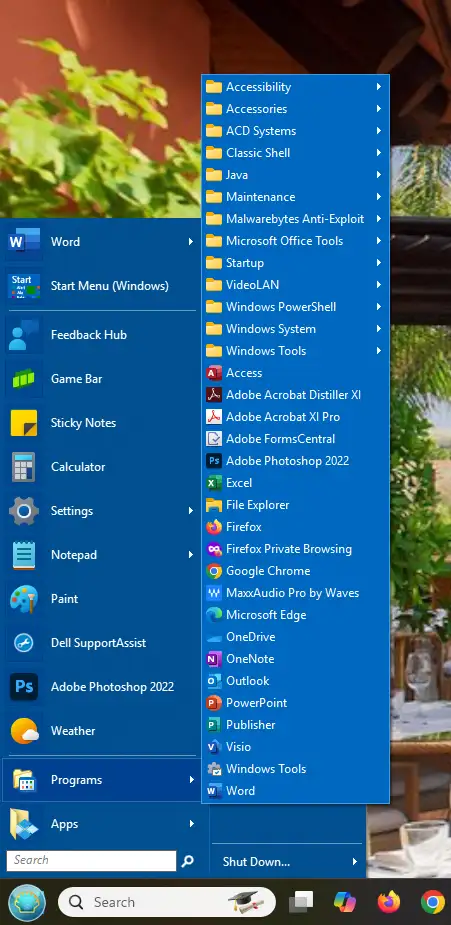The height and width of the screenshot is (925, 451).
Task: Open Publisher icon
Action: (214, 725)
